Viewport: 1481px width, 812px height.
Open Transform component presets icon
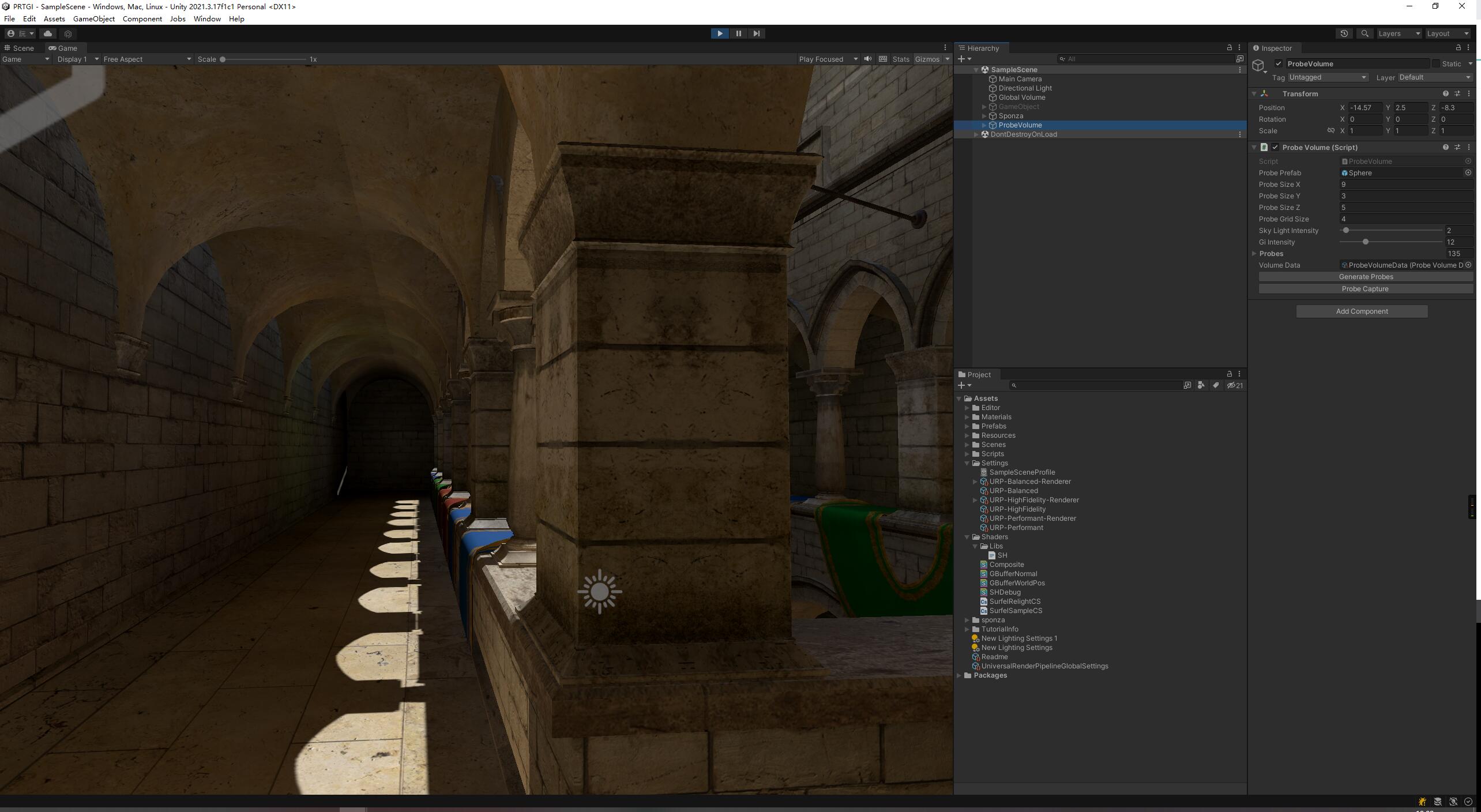tap(1457, 93)
